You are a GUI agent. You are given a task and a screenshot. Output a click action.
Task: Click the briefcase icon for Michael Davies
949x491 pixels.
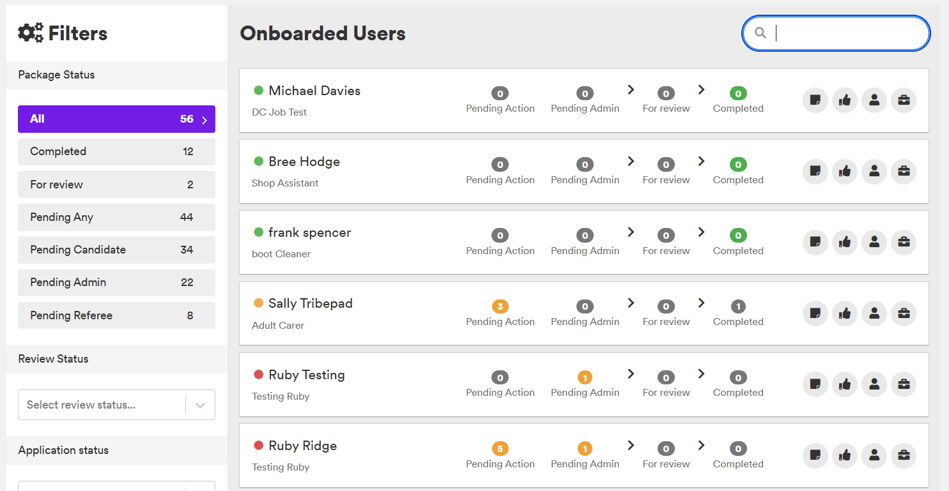coord(904,101)
